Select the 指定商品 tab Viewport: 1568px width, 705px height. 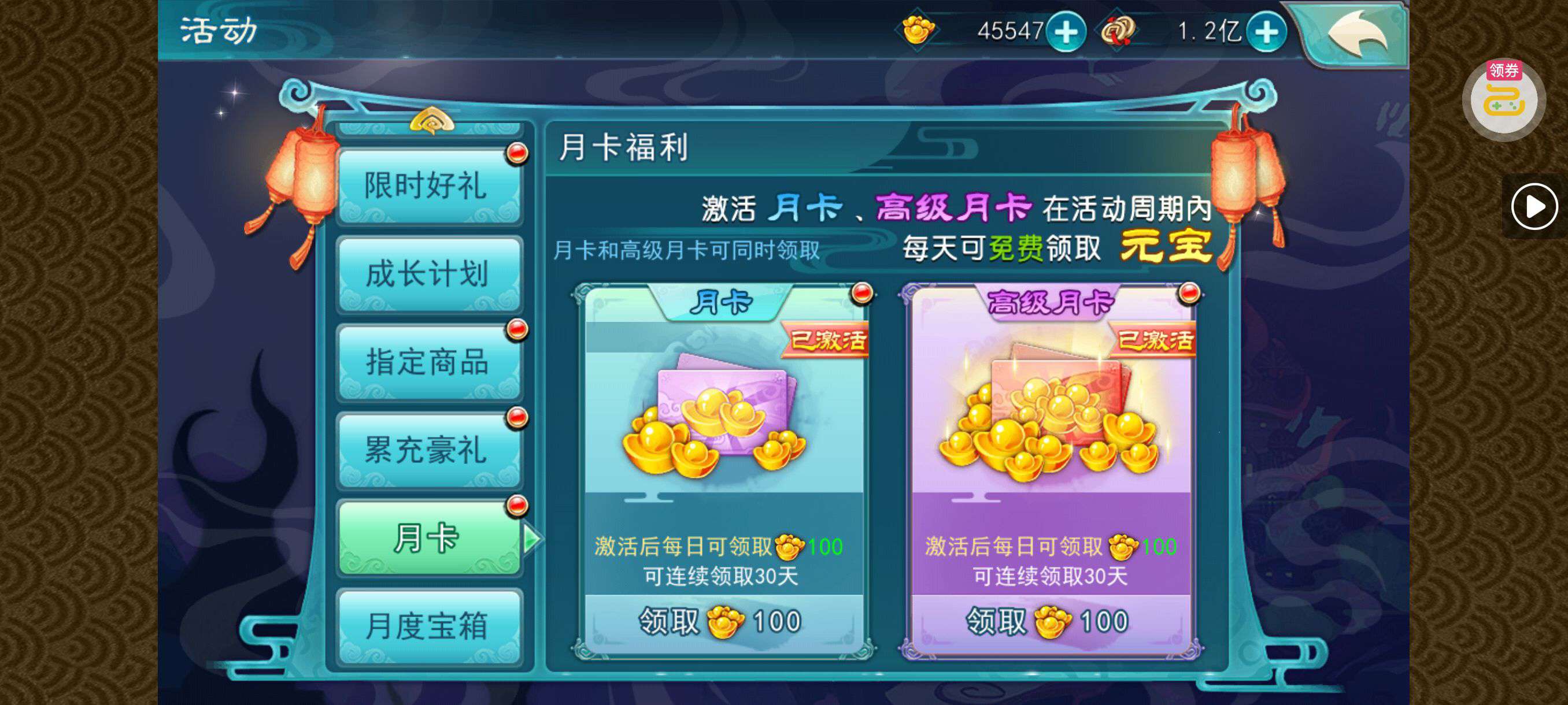pyautogui.click(x=429, y=362)
